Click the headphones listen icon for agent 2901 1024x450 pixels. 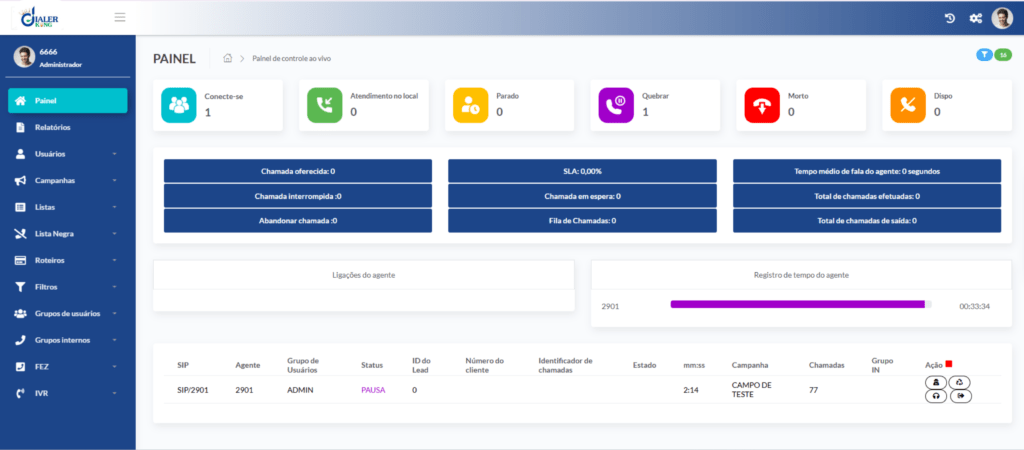click(x=937, y=396)
